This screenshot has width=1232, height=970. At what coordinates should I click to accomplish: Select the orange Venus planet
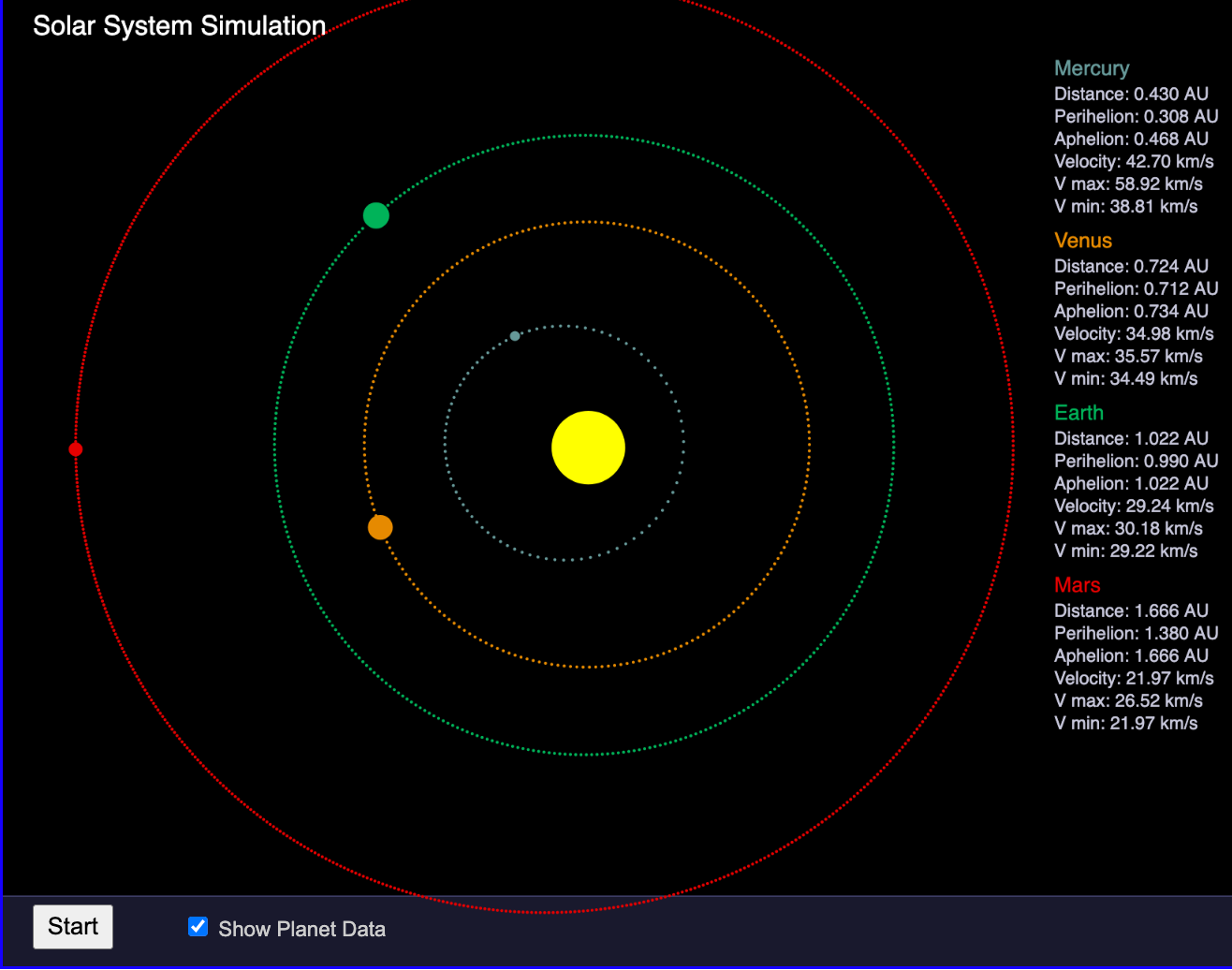[379, 527]
